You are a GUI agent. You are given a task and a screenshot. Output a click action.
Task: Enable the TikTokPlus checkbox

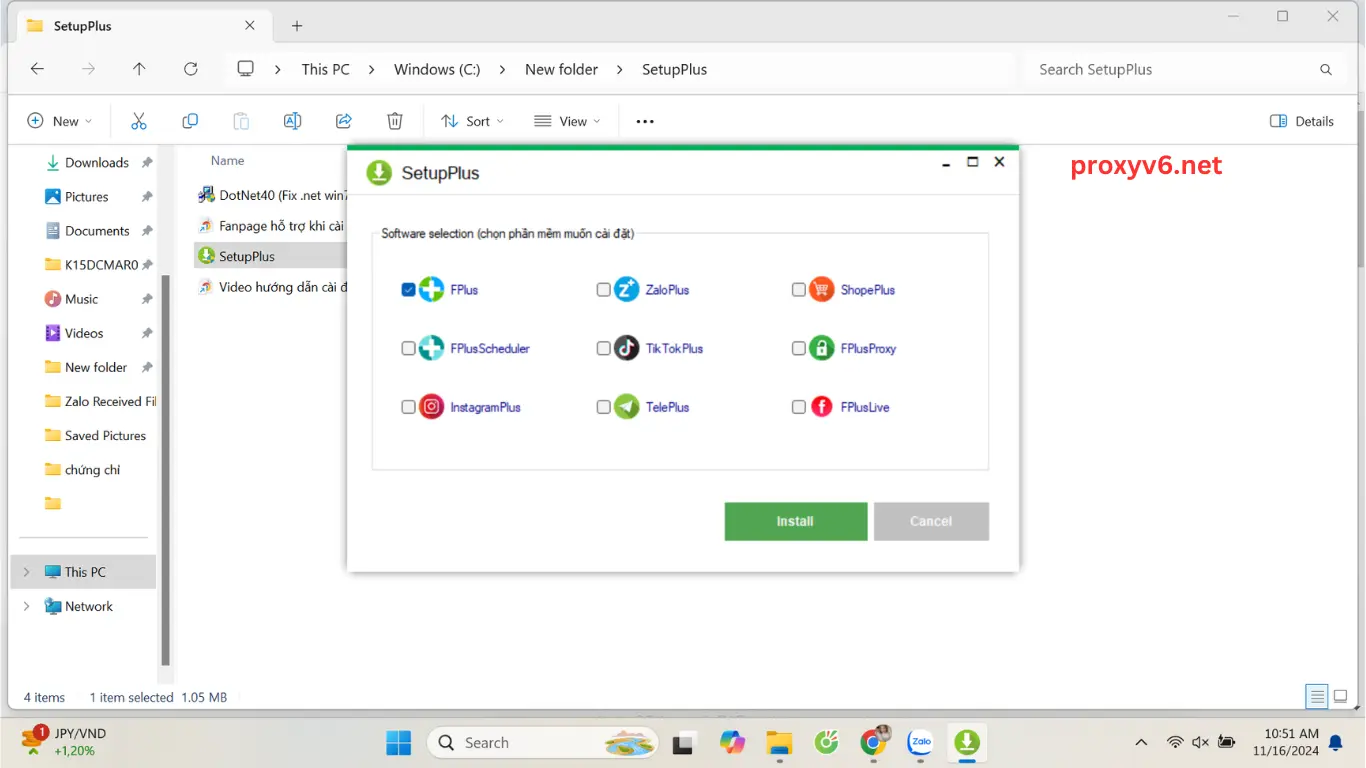(603, 349)
